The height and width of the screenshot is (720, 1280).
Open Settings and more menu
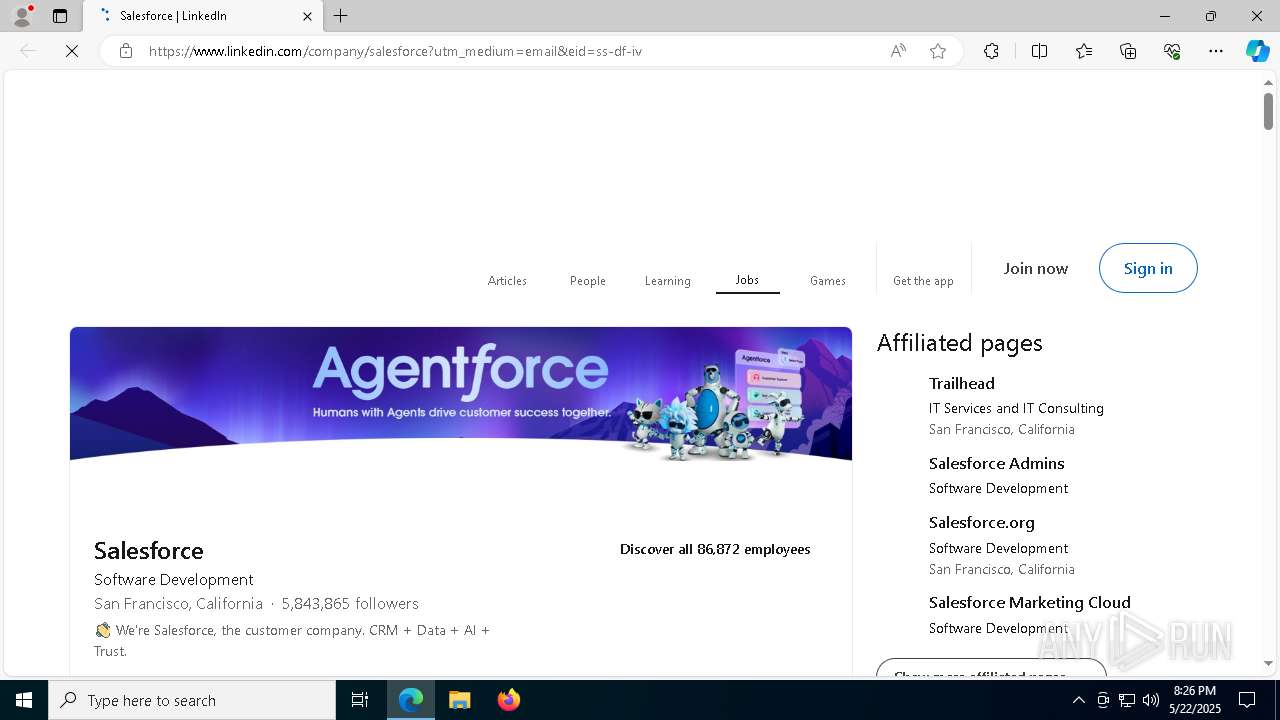1216,51
